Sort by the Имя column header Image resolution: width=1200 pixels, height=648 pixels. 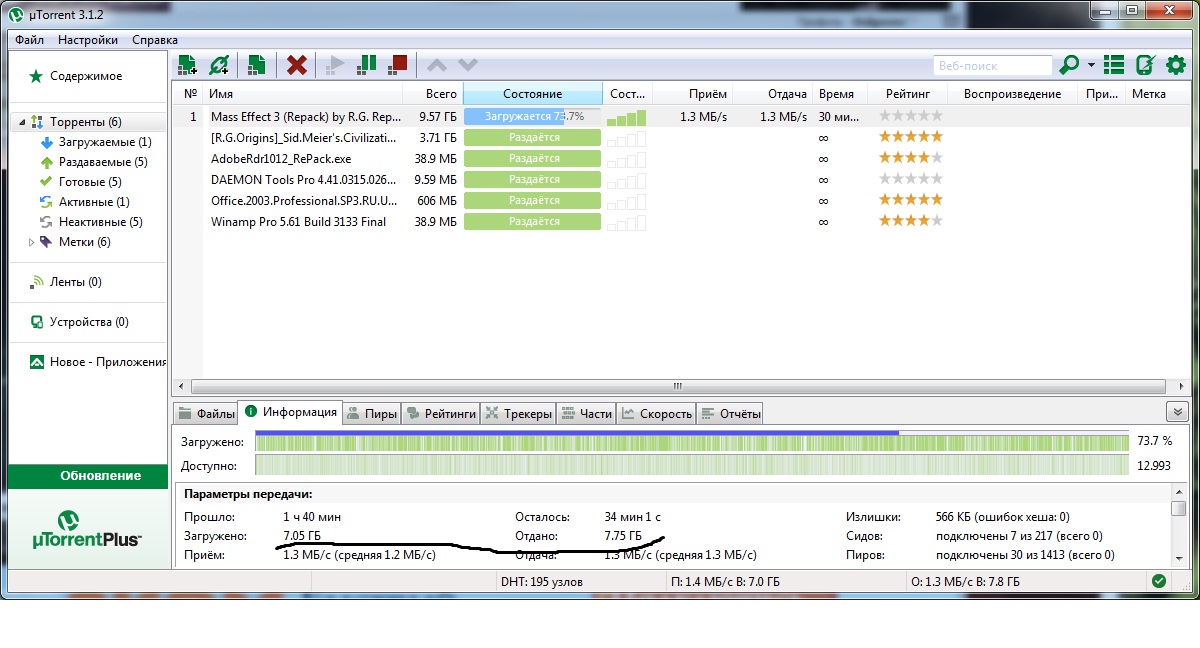tap(303, 94)
